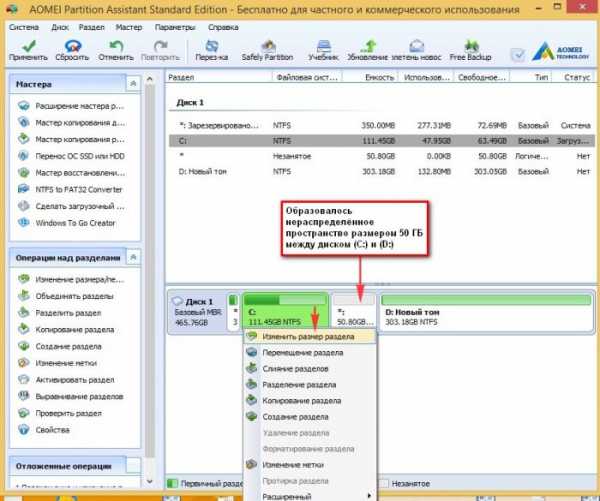Sort by Раздел column header
Screen dimensions: 600x501
pyautogui.click(x=219, y=77)
